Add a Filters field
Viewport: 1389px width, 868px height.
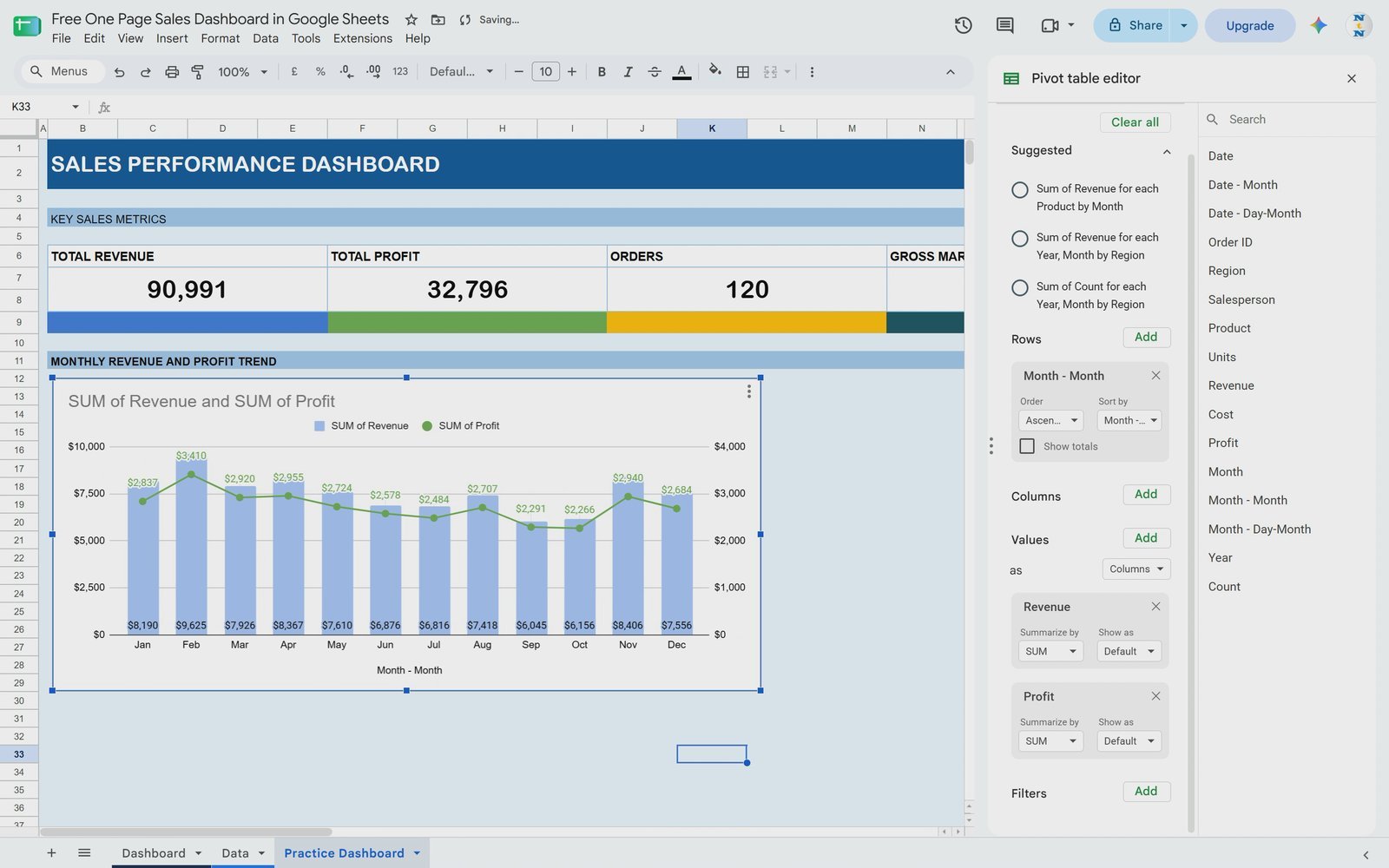click(1146, 791)
